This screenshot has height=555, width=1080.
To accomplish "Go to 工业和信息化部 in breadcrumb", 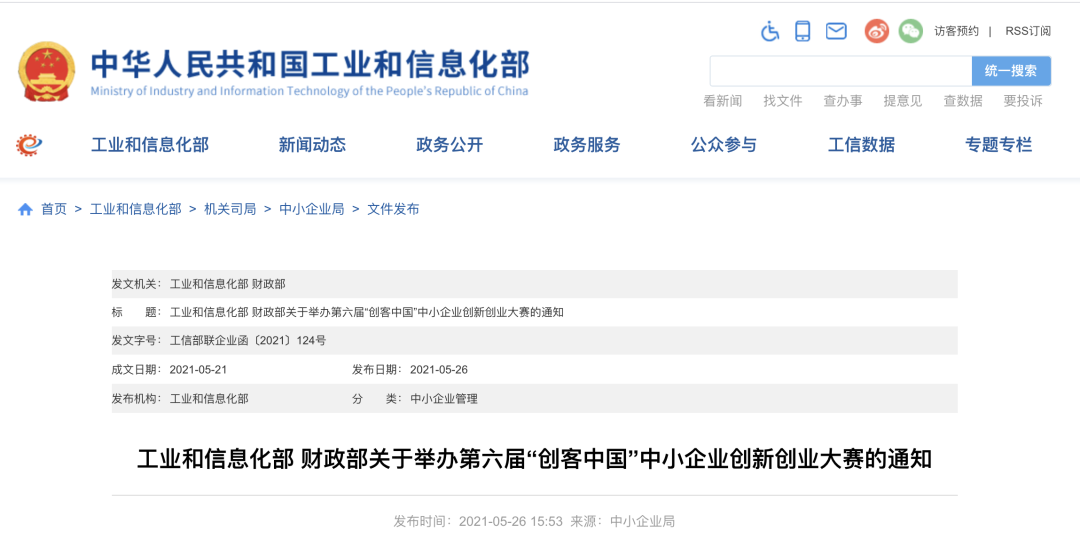I will point(136,209).
